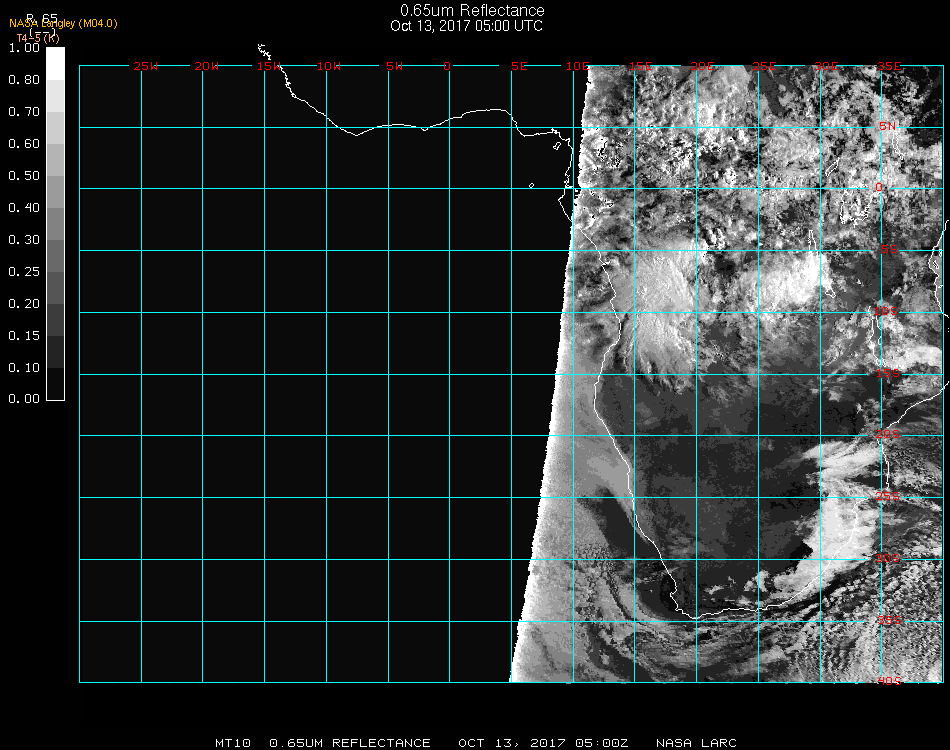This screenshot has height=750, width=950.
Task: Click the "NASA LARC" footer text
Action: point(696,743)
